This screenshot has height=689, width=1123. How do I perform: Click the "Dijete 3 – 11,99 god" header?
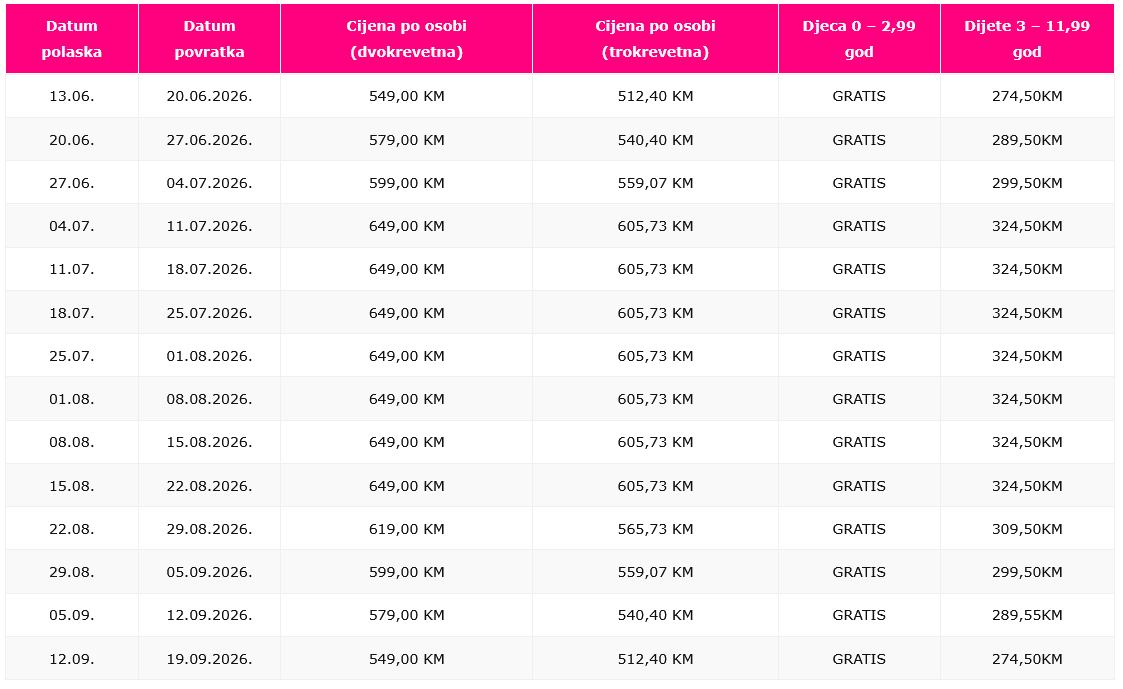pyautogui.click(x=1027, y=39)
